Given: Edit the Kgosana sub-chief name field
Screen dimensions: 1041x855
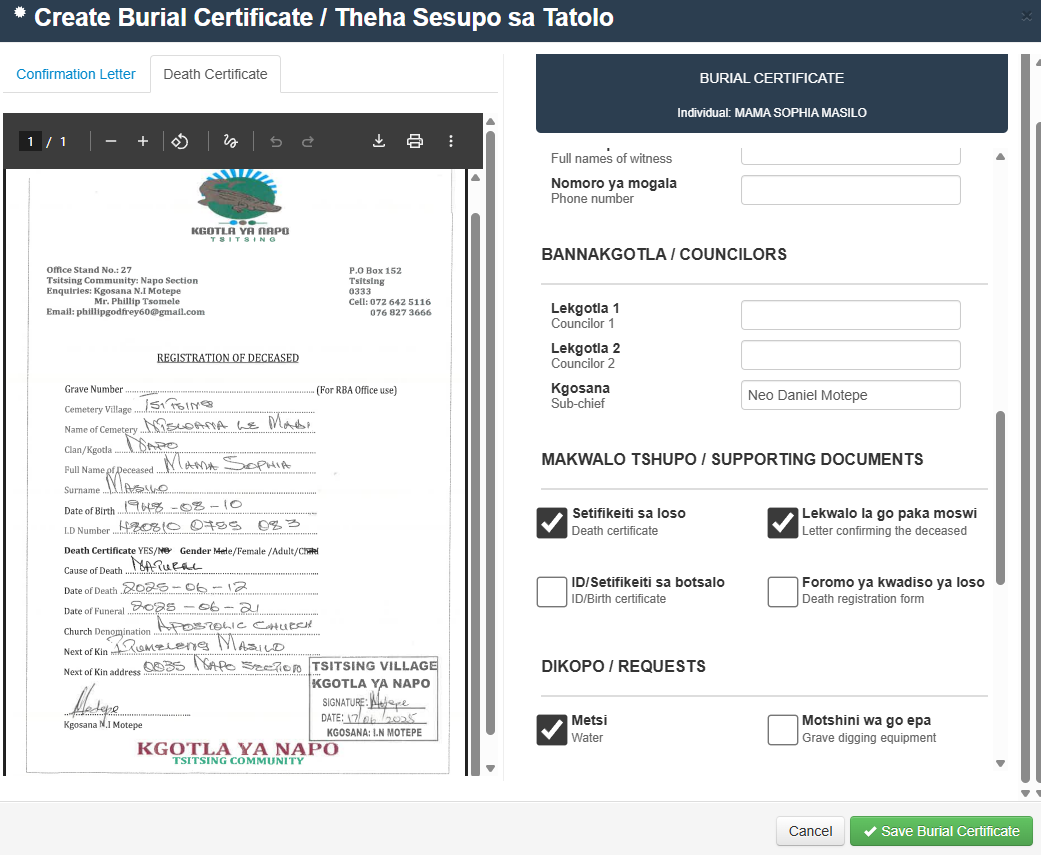Looking at the screenshot, I should click(x=850, y=395).
